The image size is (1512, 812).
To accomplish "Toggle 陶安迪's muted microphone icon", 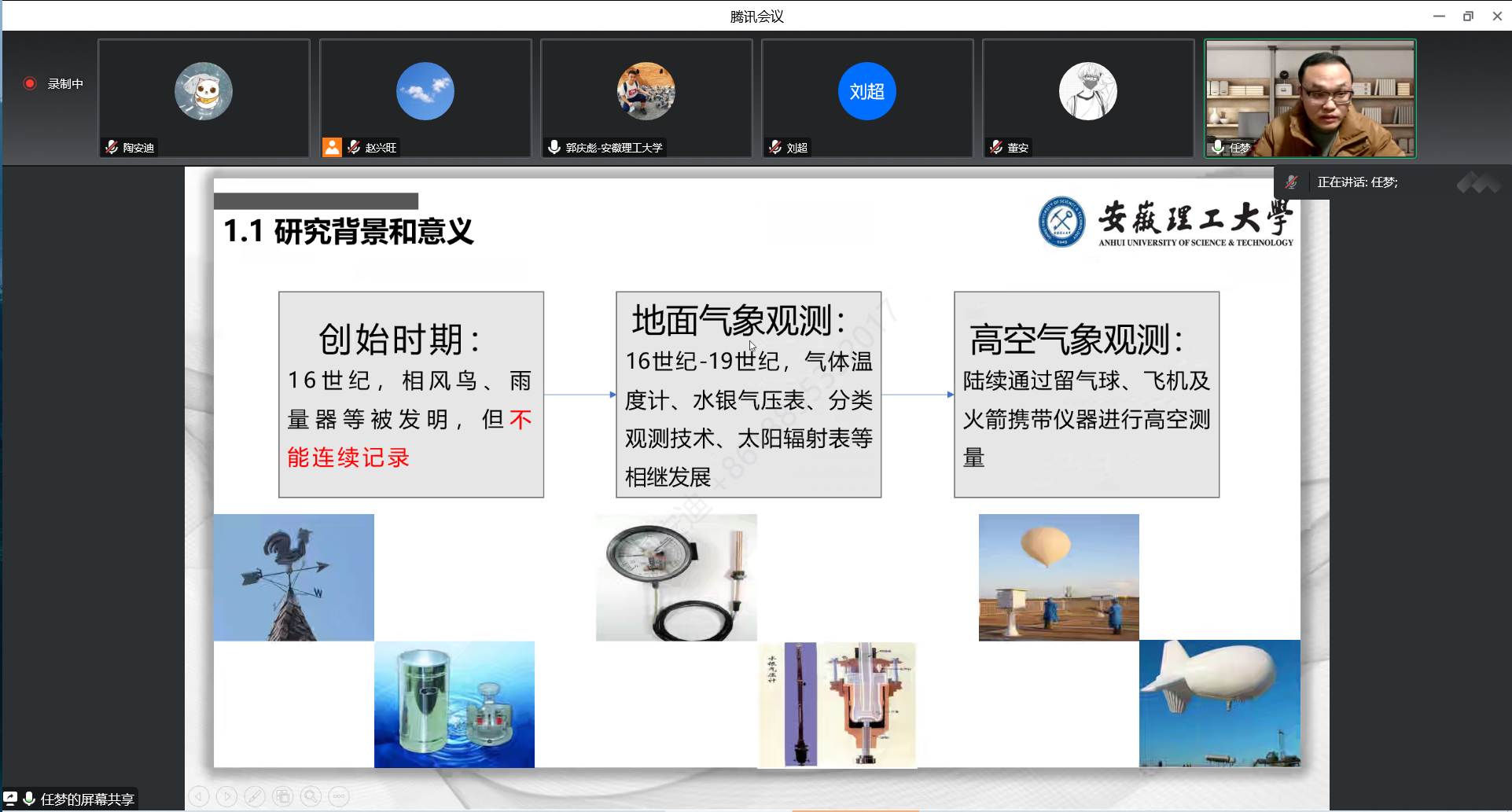I will click(112, 147).
